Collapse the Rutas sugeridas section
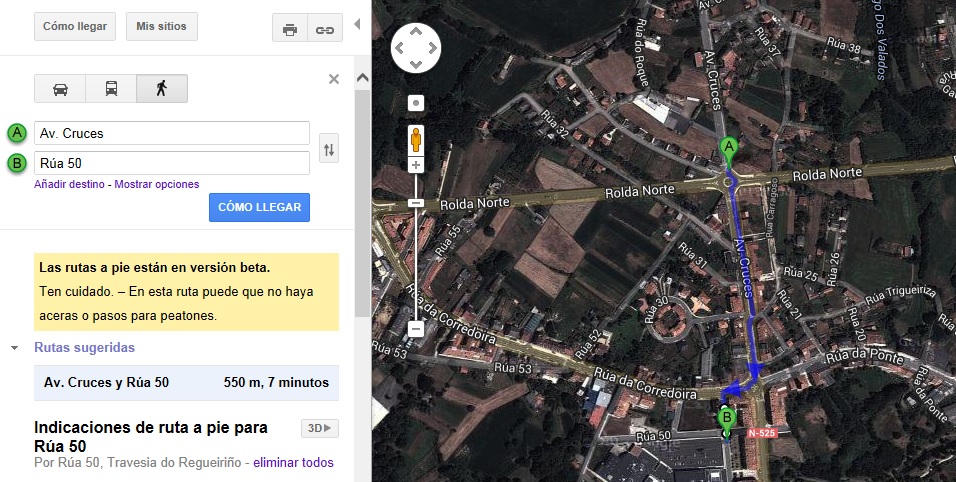 click(x=15, y=348)
